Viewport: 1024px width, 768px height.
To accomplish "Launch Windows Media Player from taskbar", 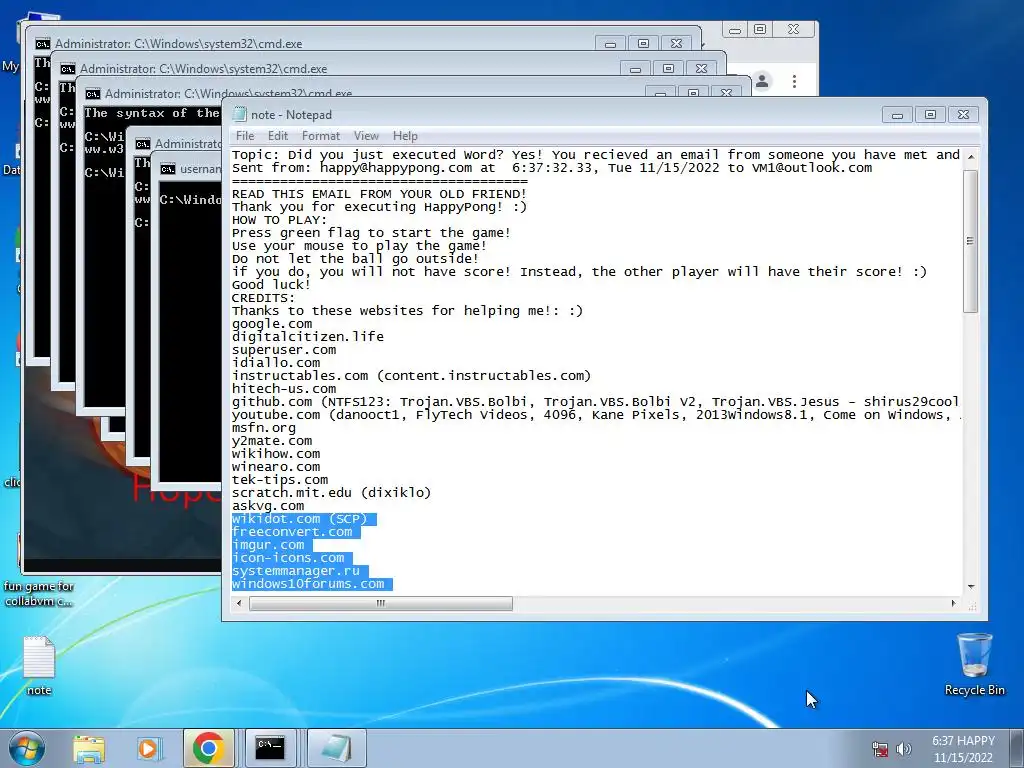I will 149,748.
